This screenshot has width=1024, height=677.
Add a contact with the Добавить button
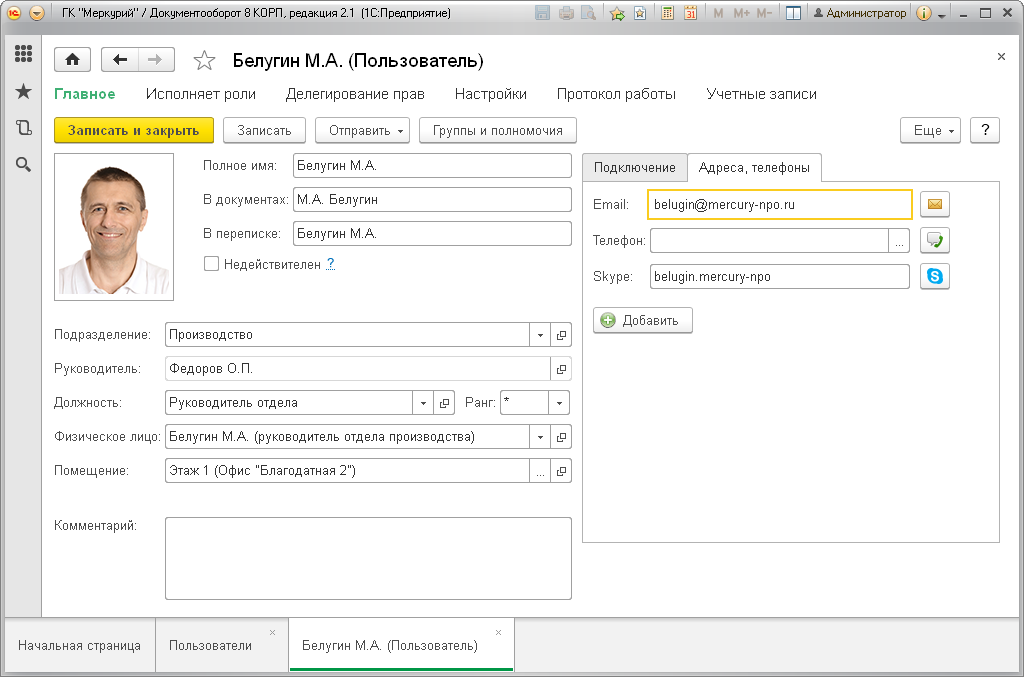pos(643,321)
